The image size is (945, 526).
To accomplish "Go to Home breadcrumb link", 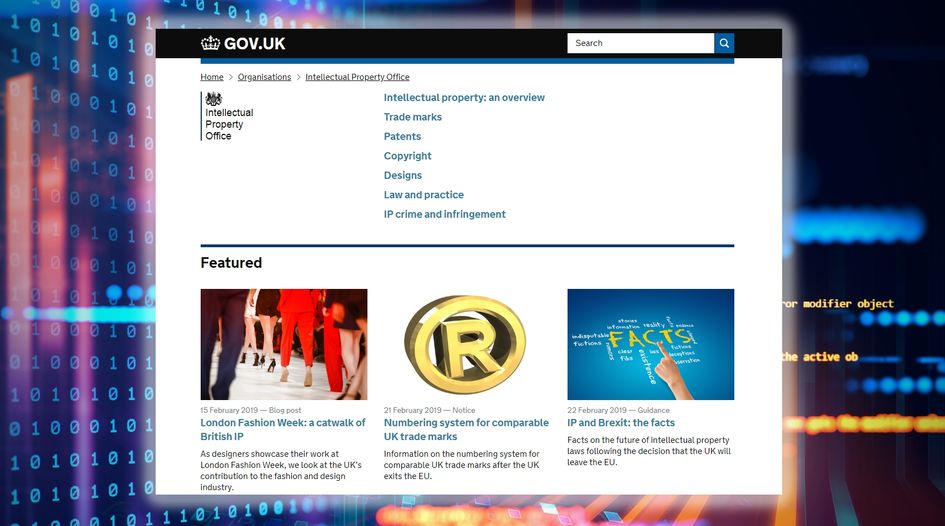I will (x=212, y=77).
